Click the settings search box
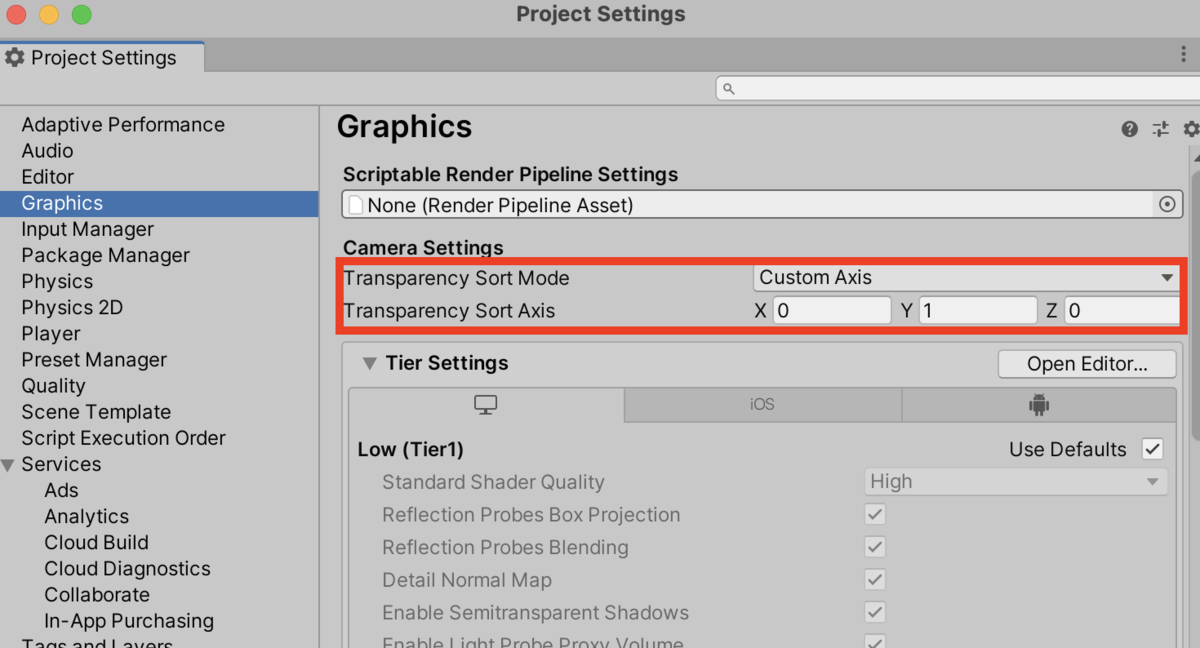 pos(957,89)
